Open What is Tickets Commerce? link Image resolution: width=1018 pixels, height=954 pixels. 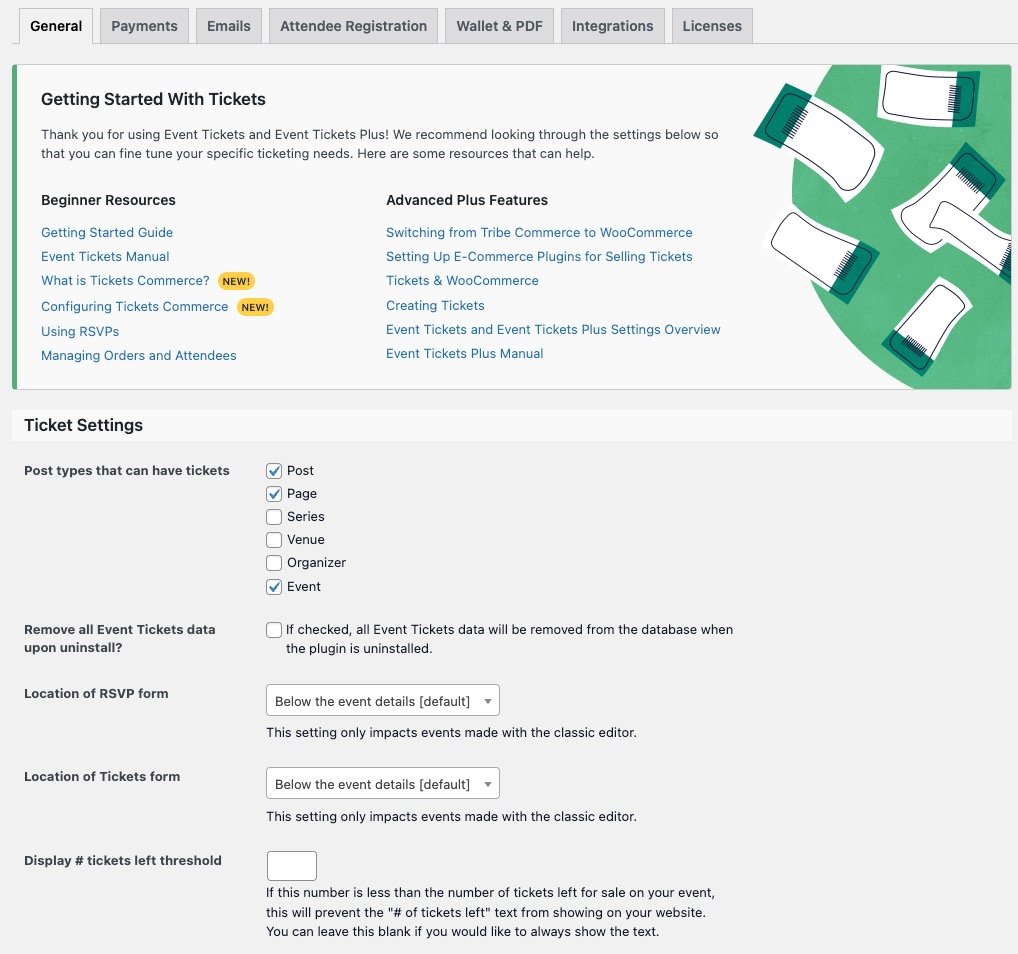pos(125,281)
